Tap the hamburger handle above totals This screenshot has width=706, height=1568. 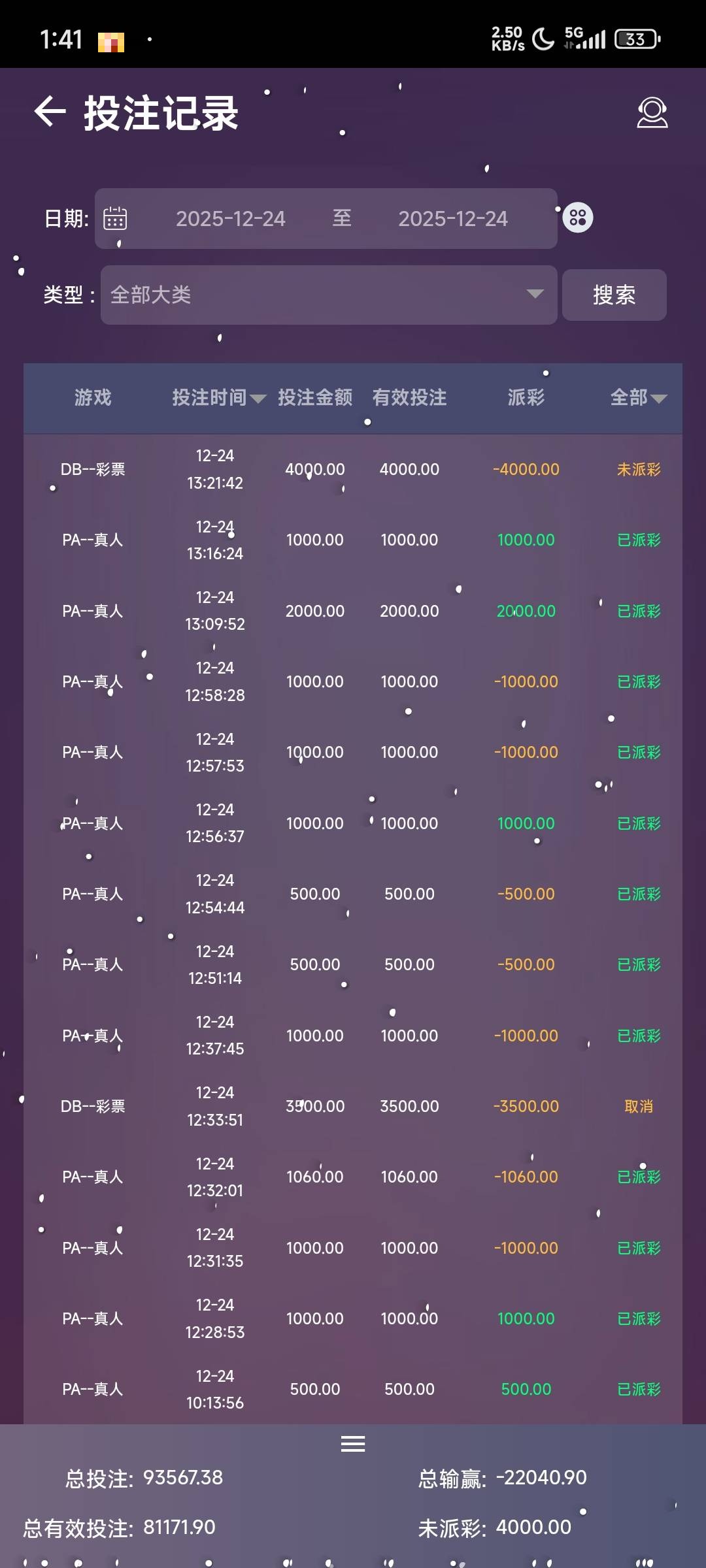(353, 1444)
